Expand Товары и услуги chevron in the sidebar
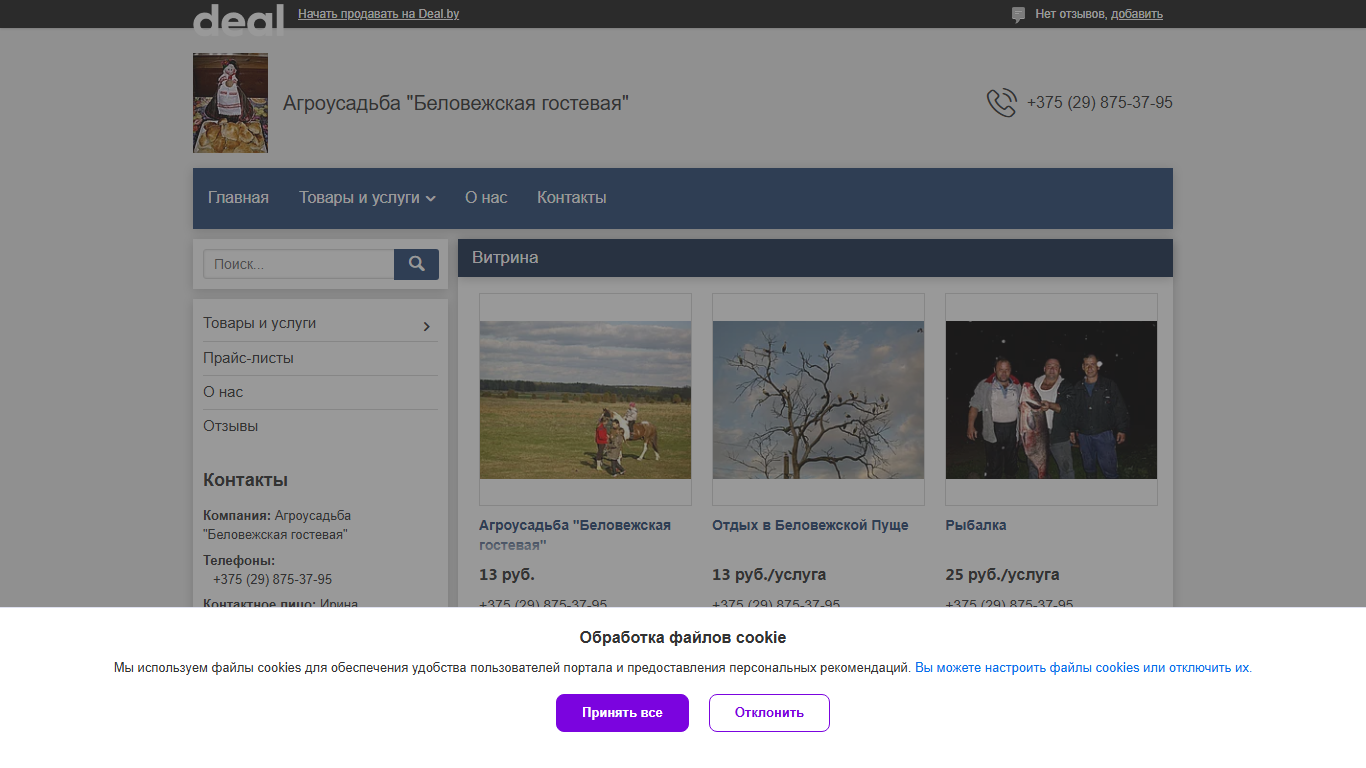The image size is (1366, 768). (427, 326)
